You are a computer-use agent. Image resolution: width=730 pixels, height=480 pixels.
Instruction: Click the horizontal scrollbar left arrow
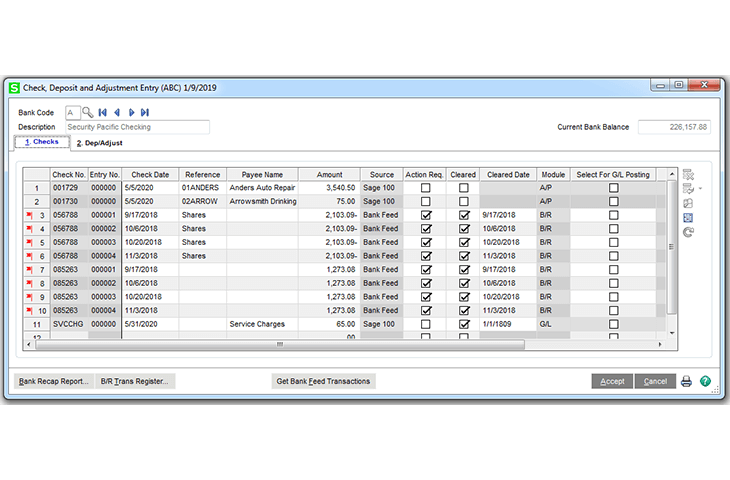pyautogui.click(x=29, y=345)
